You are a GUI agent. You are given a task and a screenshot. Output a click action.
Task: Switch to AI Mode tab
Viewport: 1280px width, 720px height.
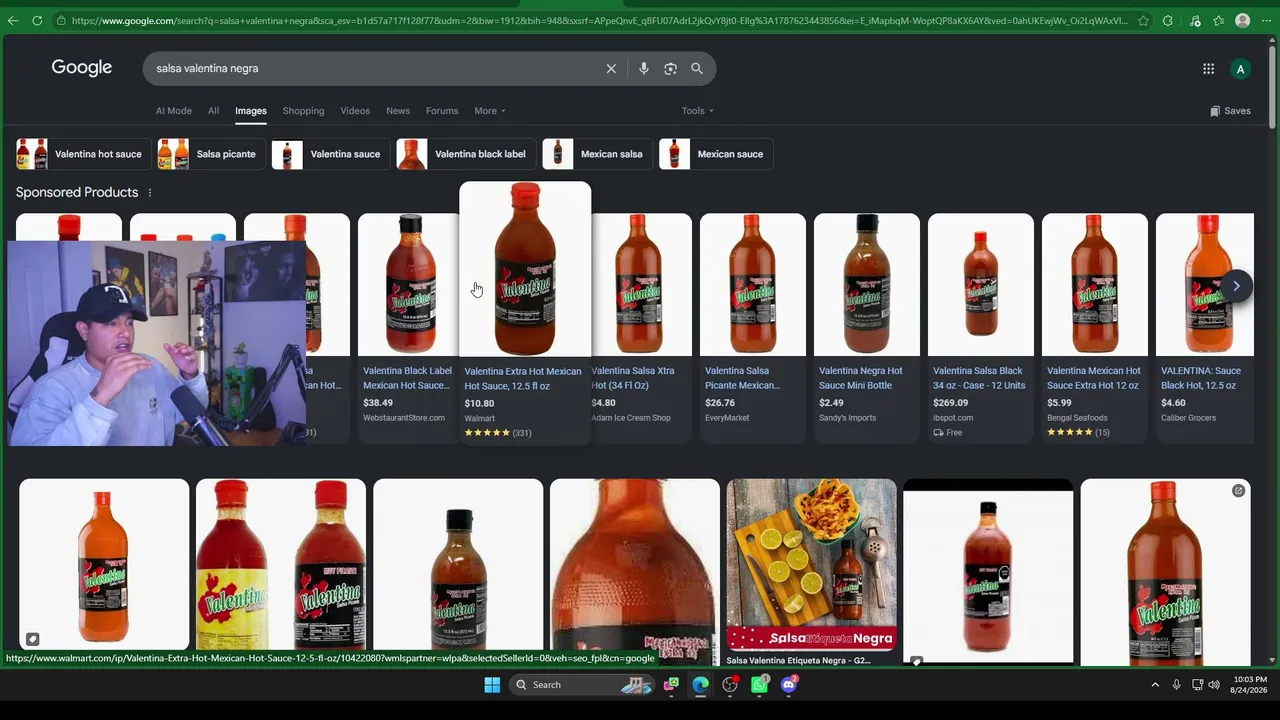(x=173, y=111)
